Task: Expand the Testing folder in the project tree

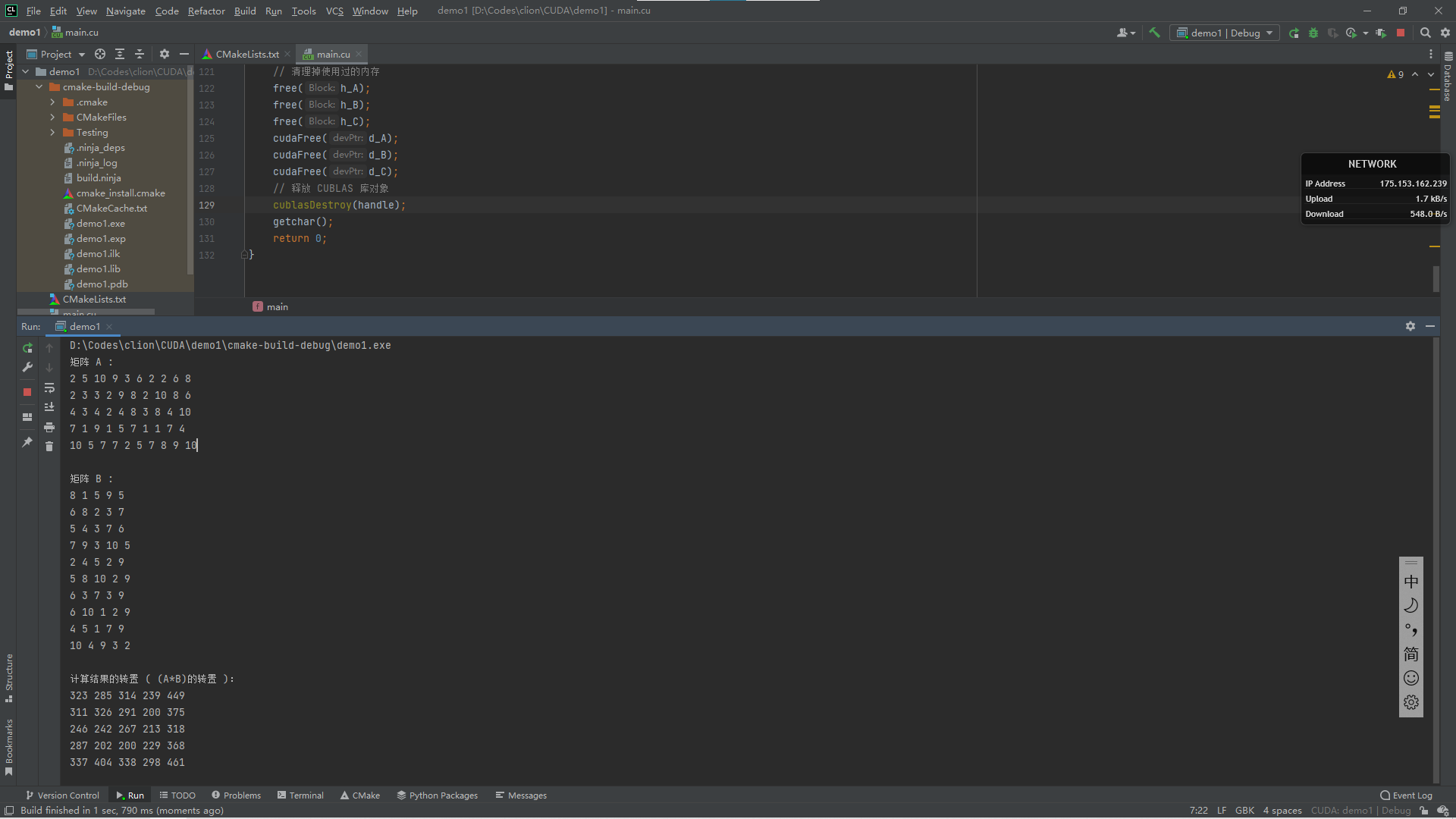Action: click(x=52, y=133)
